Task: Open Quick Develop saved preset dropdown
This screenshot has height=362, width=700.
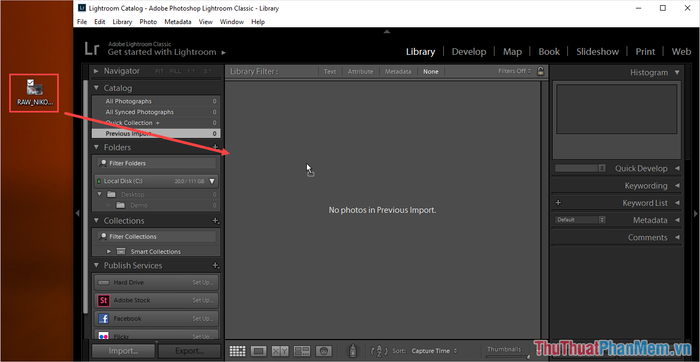Action: pos(580,168)
